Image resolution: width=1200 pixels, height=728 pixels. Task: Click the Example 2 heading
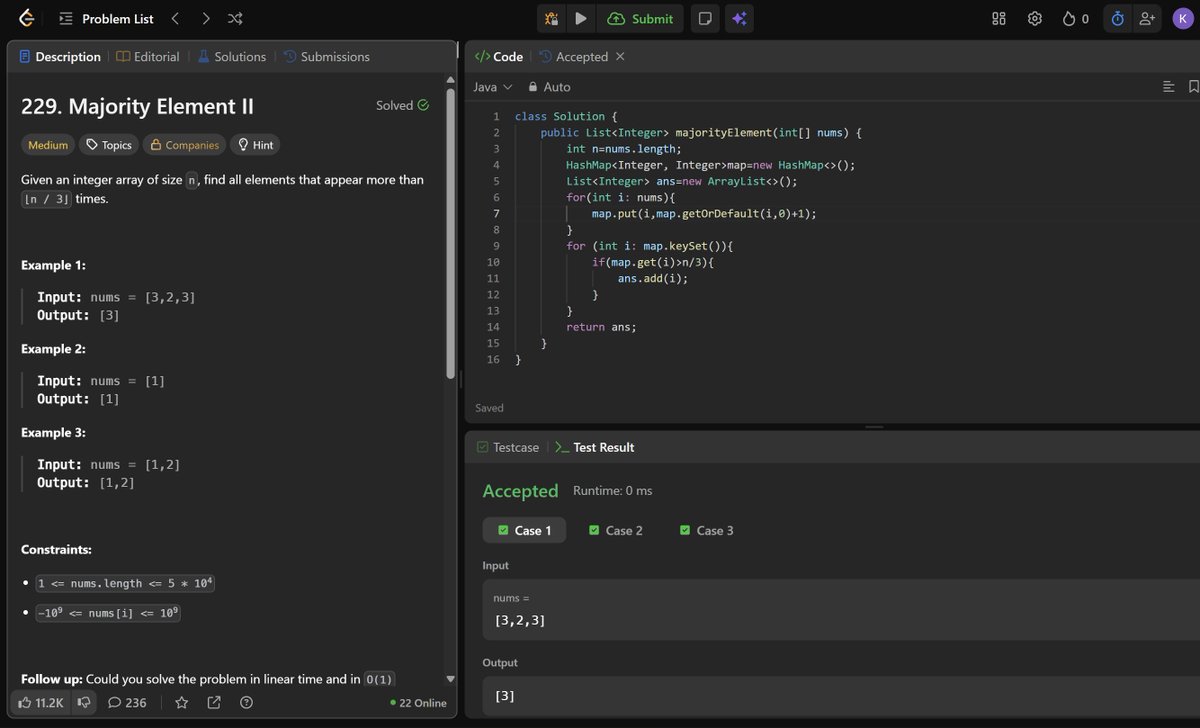coord(53,349)
